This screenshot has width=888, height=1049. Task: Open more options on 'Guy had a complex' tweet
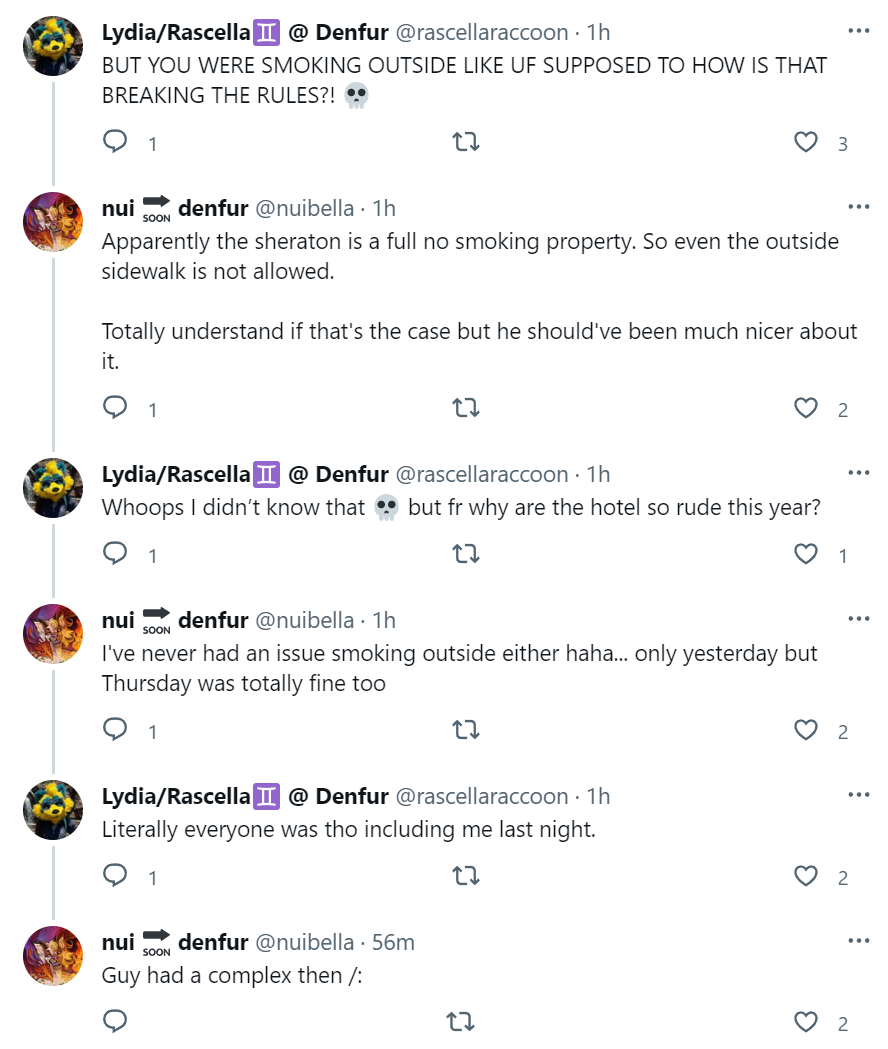pyautogui.click(x=859, y=941)
